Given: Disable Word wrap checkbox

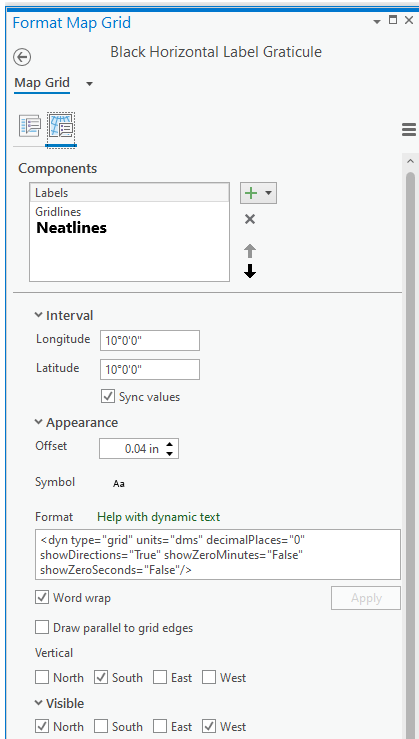Looking at the screenshot, I should pyautogui.click(x=42, y=598).
